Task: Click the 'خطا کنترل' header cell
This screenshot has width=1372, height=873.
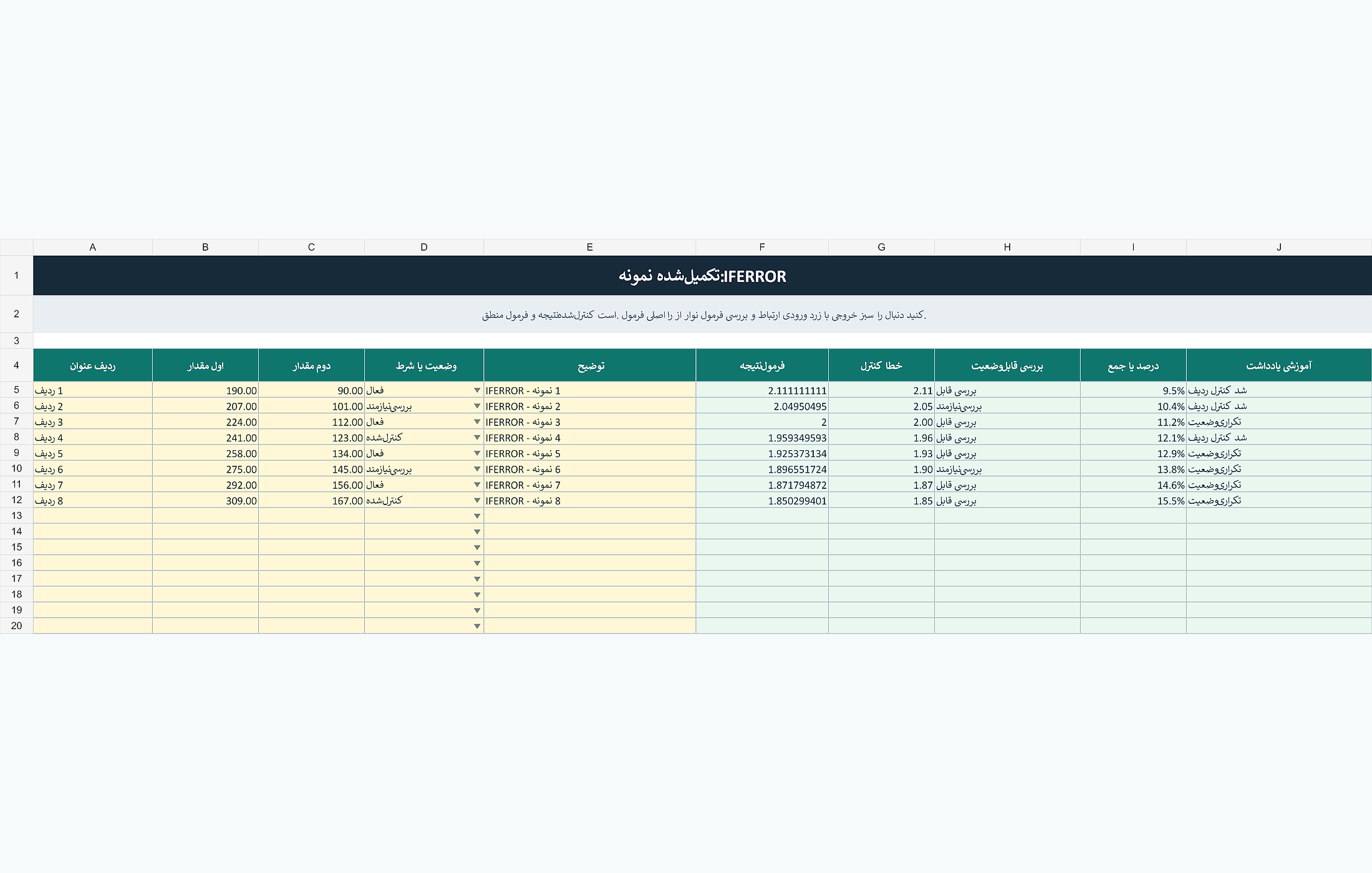Action: click(881, 365)
